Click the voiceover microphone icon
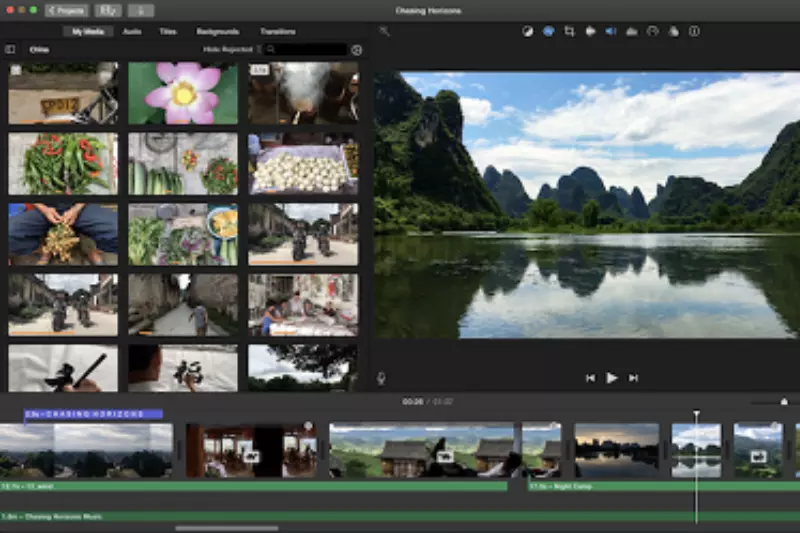800x533 pixels. click(381, 378)
